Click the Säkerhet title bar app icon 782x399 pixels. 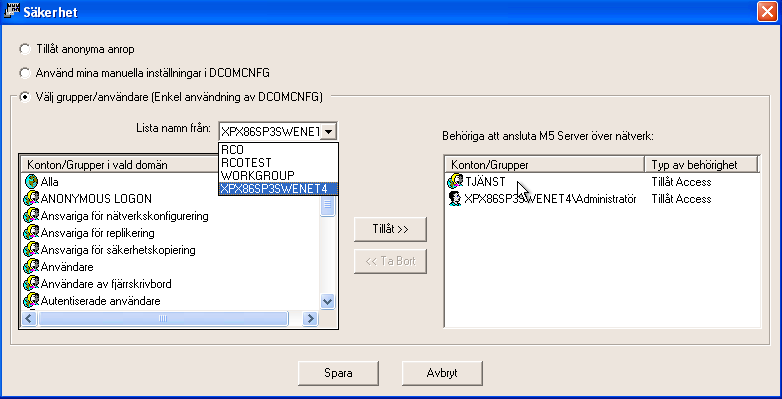click(11, 11)
